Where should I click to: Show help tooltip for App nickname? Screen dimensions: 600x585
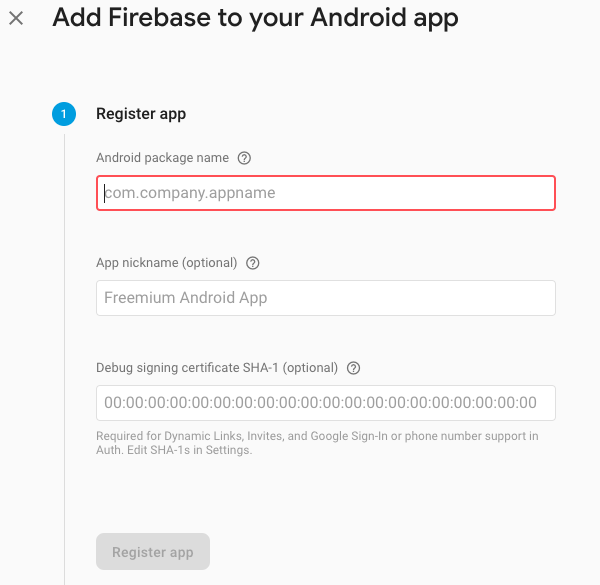click(253, 263)
